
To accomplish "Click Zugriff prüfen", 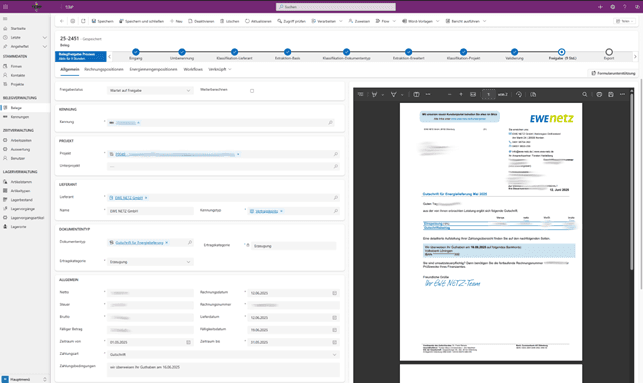I will point(291,21).
